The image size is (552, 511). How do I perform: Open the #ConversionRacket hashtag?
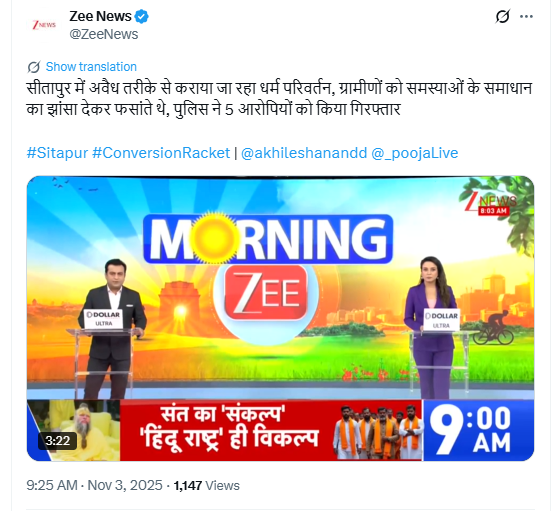[x=161, y=153]
